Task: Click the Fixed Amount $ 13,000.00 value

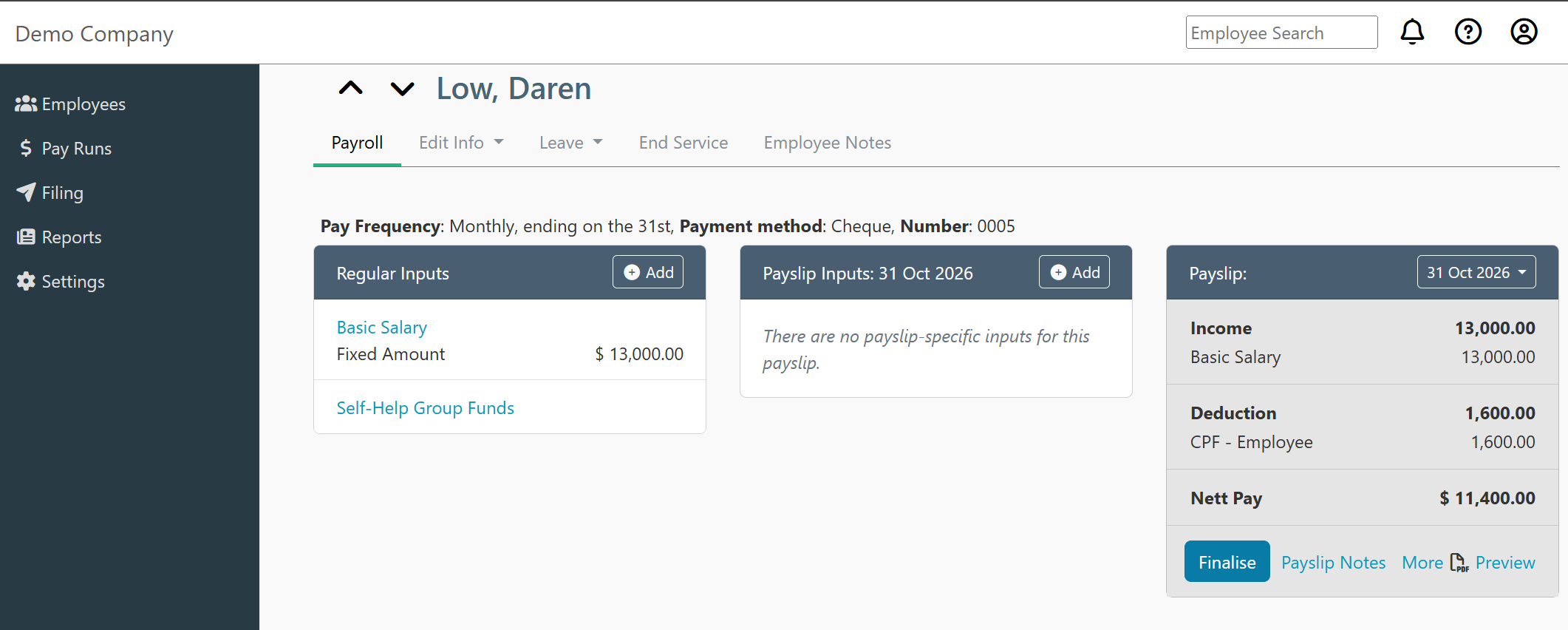Action: tap(639, 354)
